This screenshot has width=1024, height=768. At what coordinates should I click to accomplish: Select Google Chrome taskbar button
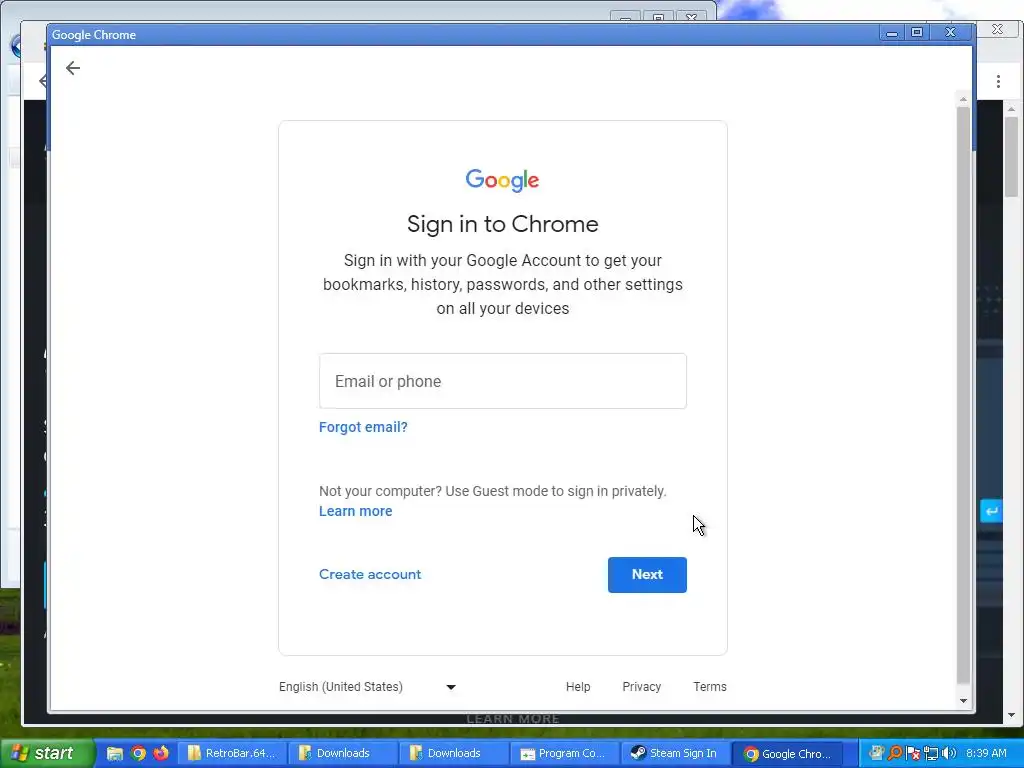(786, 753)
